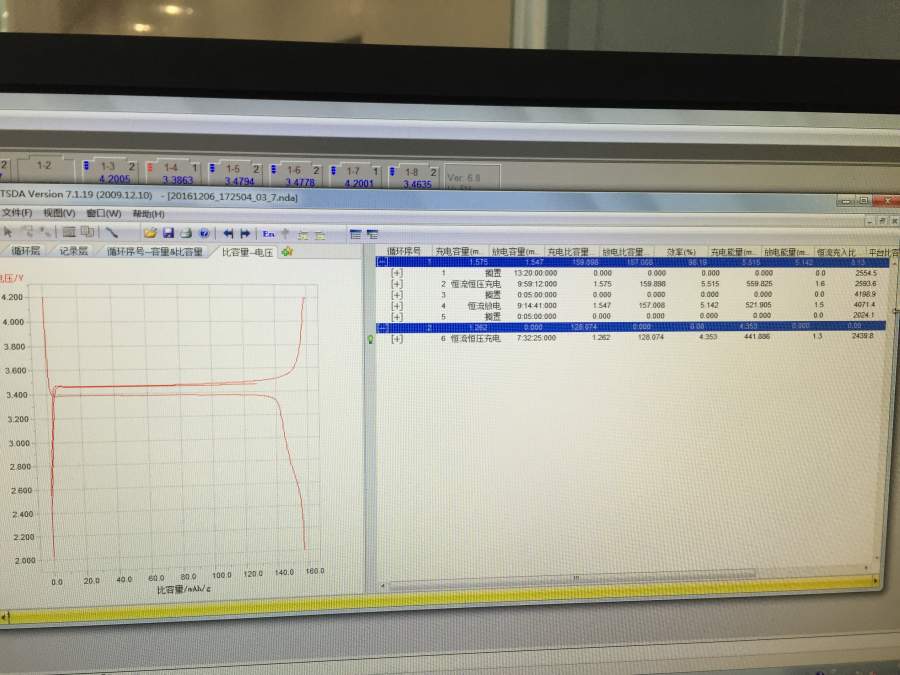The width and height of the screenshot is (900, 675).
Task: Select the 比容量-电压 tab
Action: coord(247,252)
